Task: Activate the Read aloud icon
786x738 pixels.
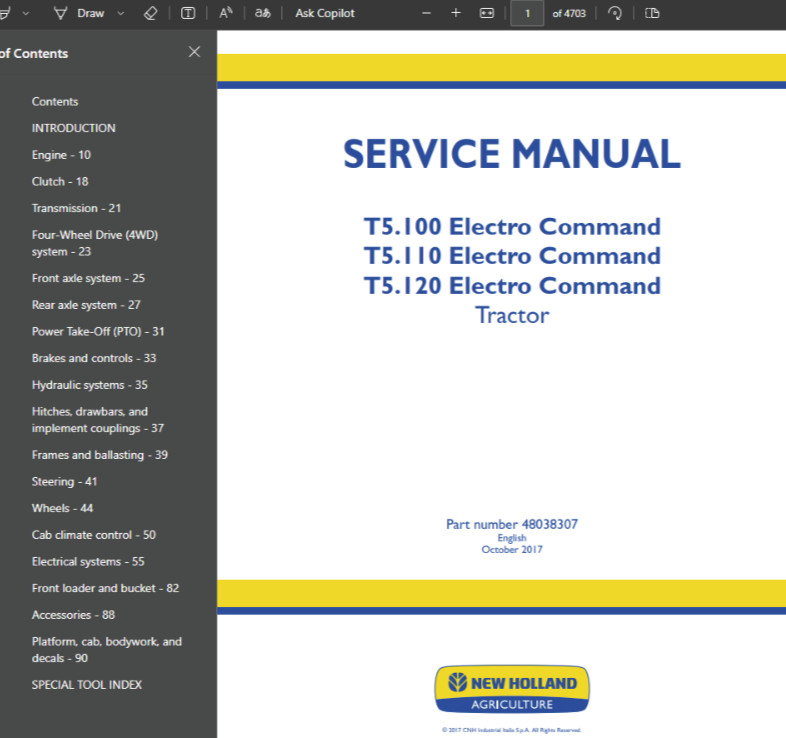Action: pyautogui.click(x=226, y=14)
